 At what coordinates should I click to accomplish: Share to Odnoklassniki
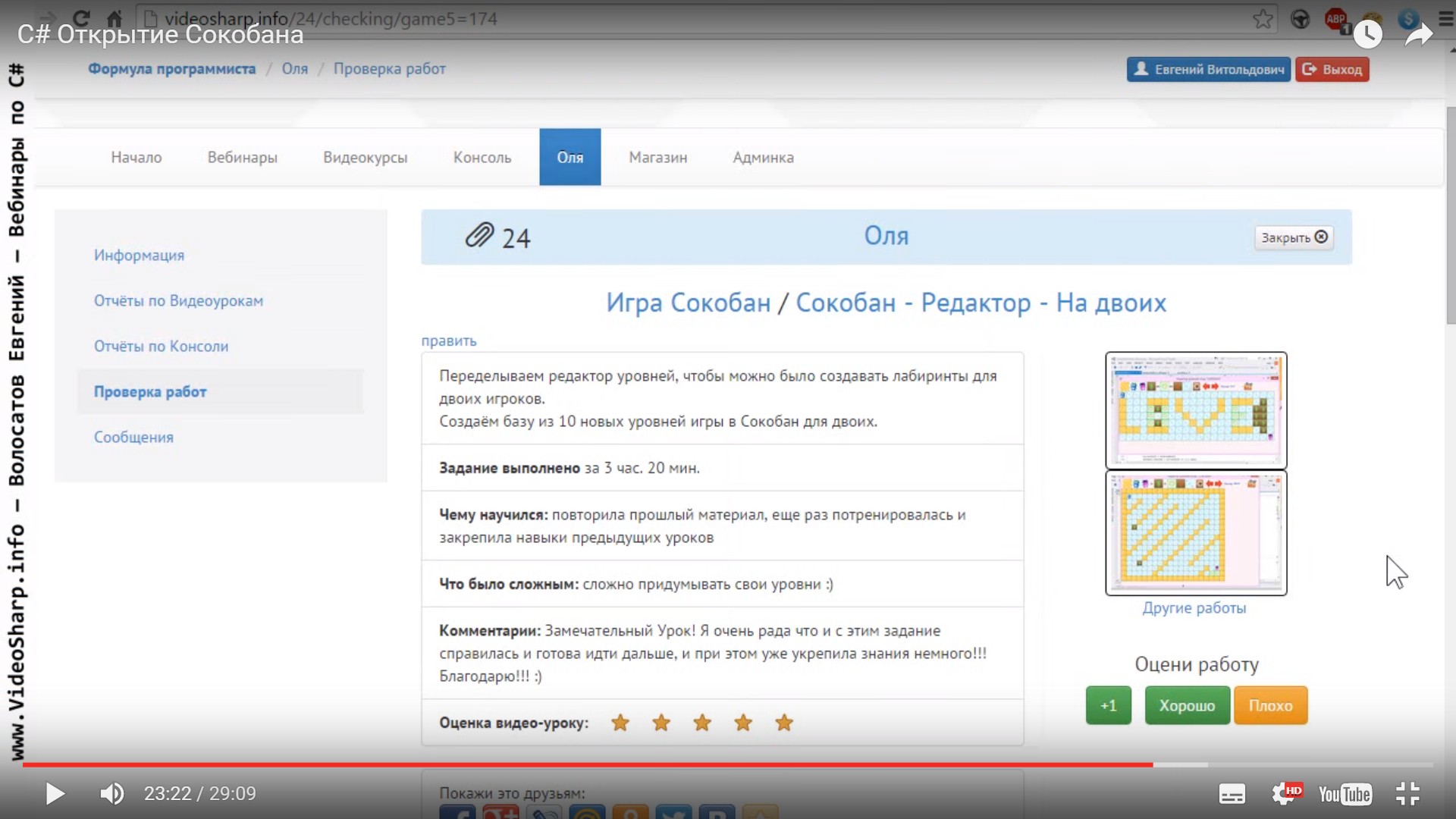tap(631, 813)
